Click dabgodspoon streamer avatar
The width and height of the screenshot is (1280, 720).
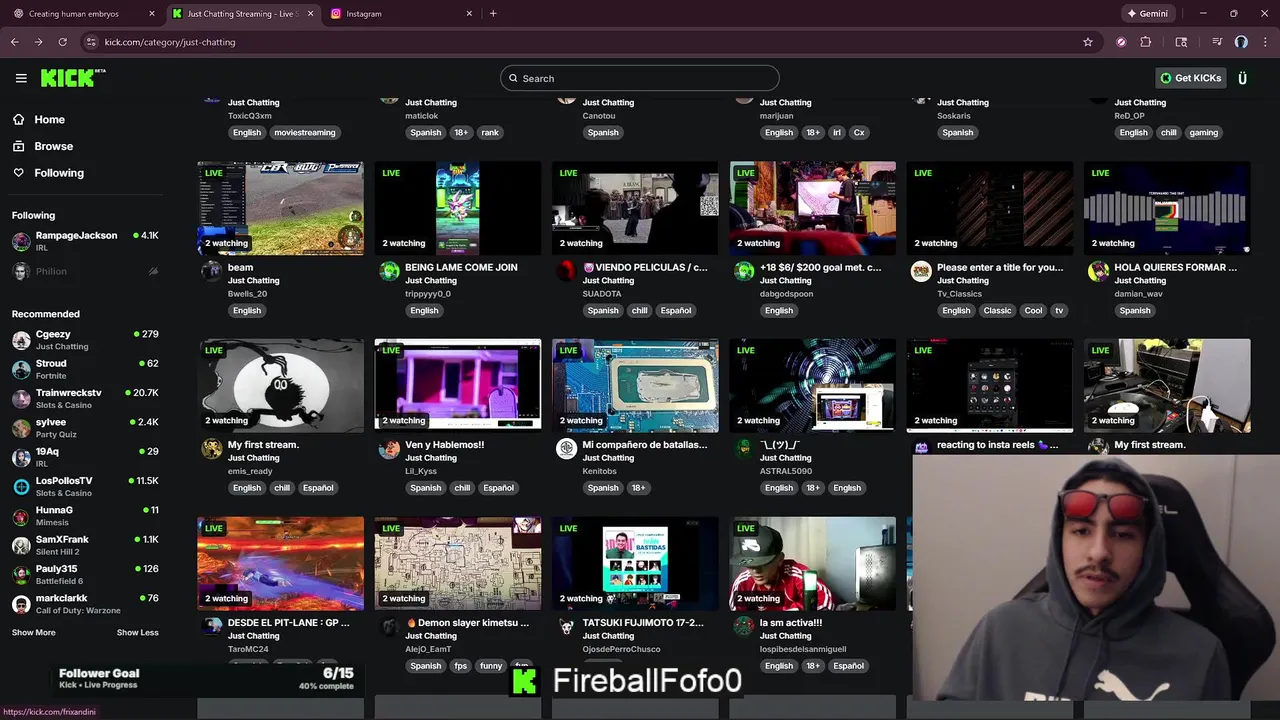pos(744,271)
